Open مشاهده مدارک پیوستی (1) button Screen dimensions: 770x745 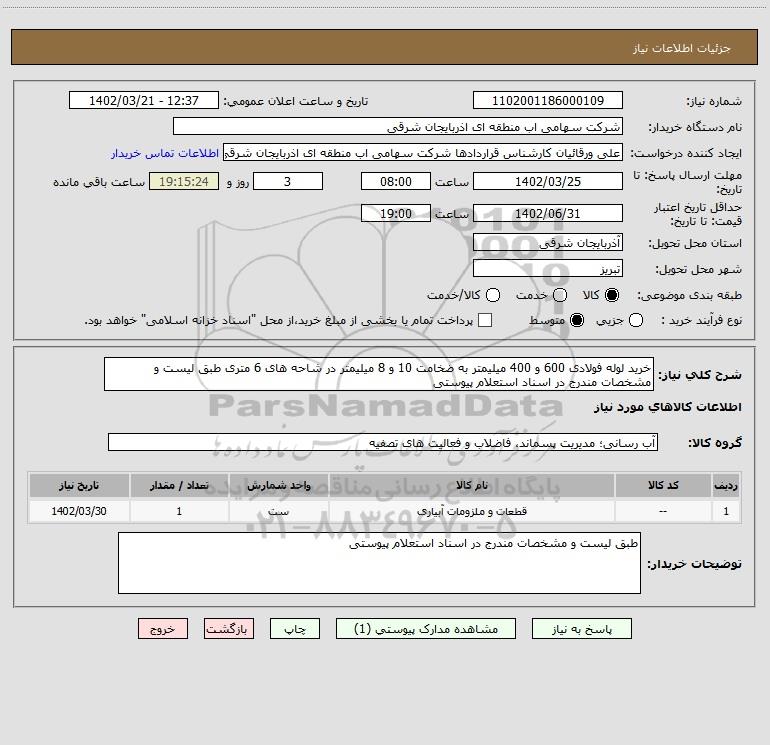[x=426, y=629]
